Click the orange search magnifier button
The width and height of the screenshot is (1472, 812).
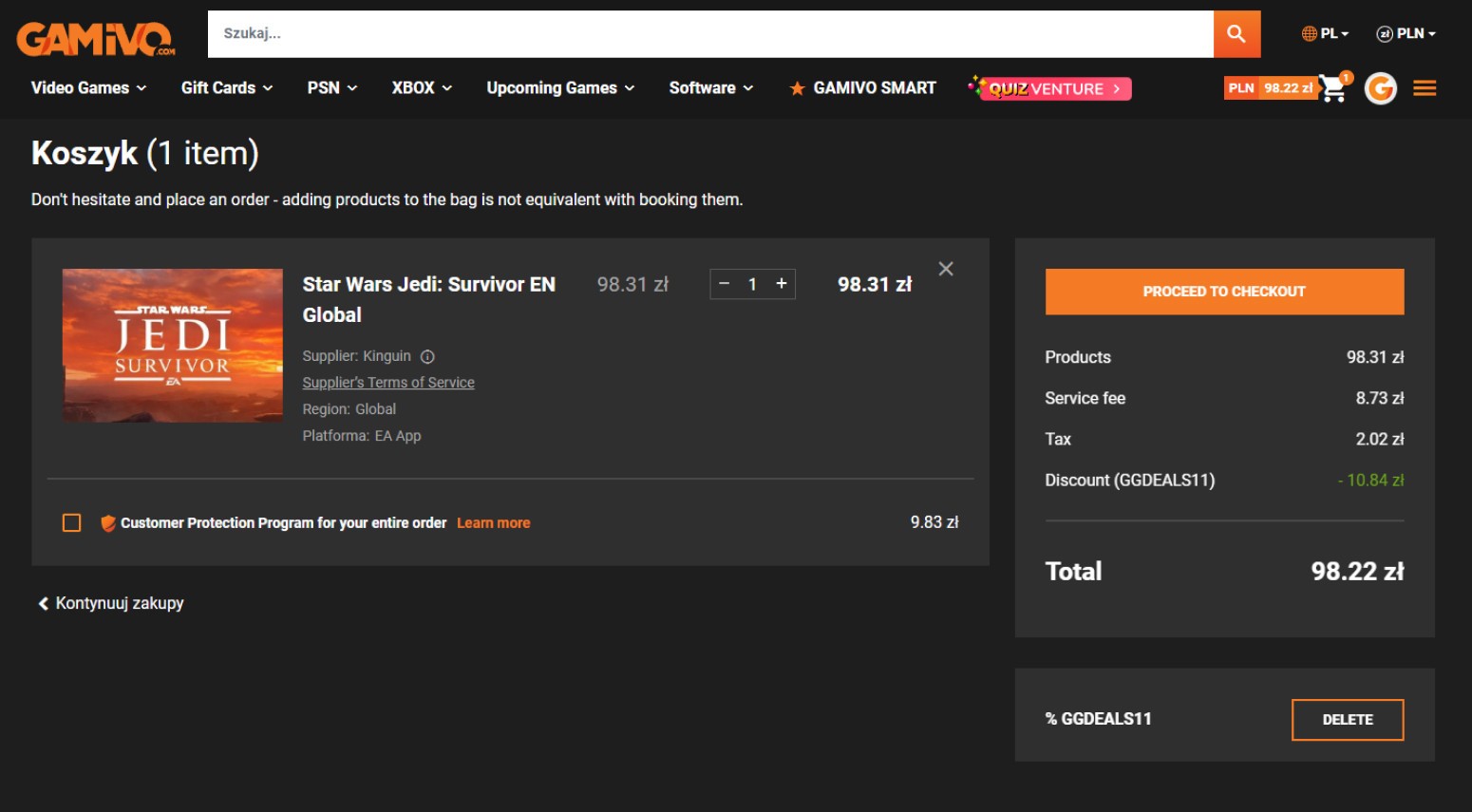[x=1236, y=34]
